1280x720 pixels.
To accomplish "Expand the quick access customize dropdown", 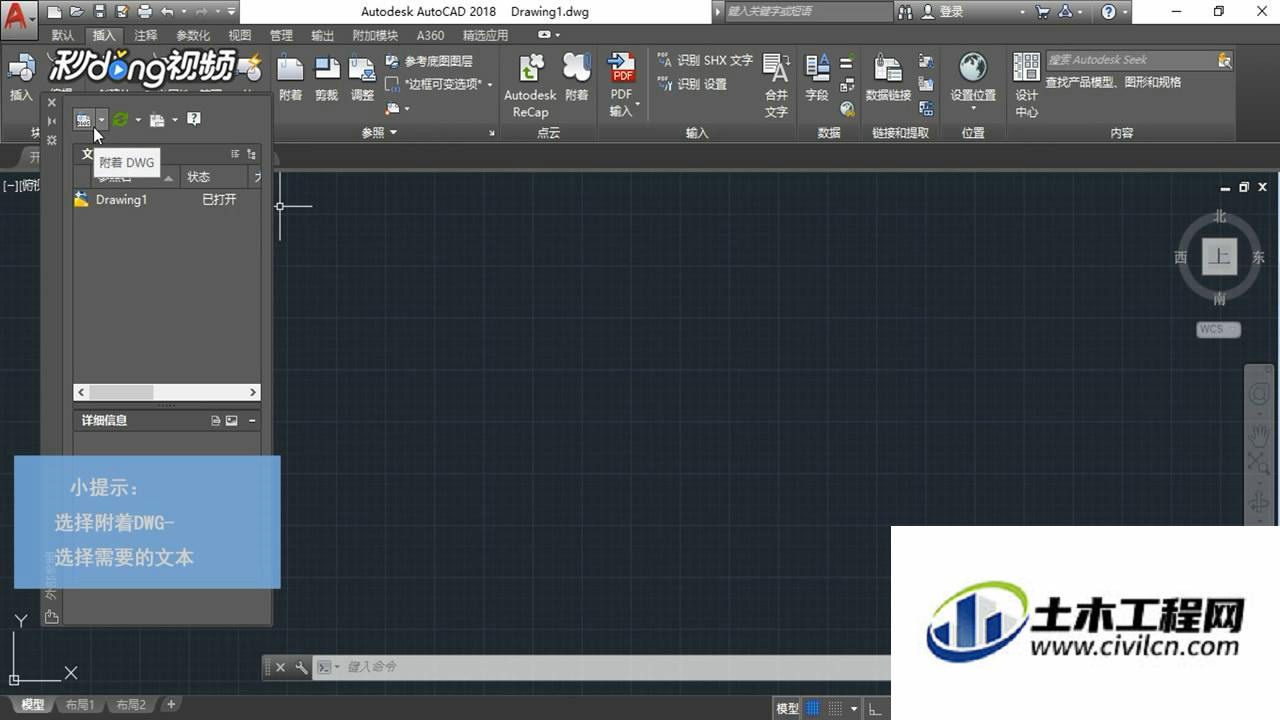I will tap(232, 12).
